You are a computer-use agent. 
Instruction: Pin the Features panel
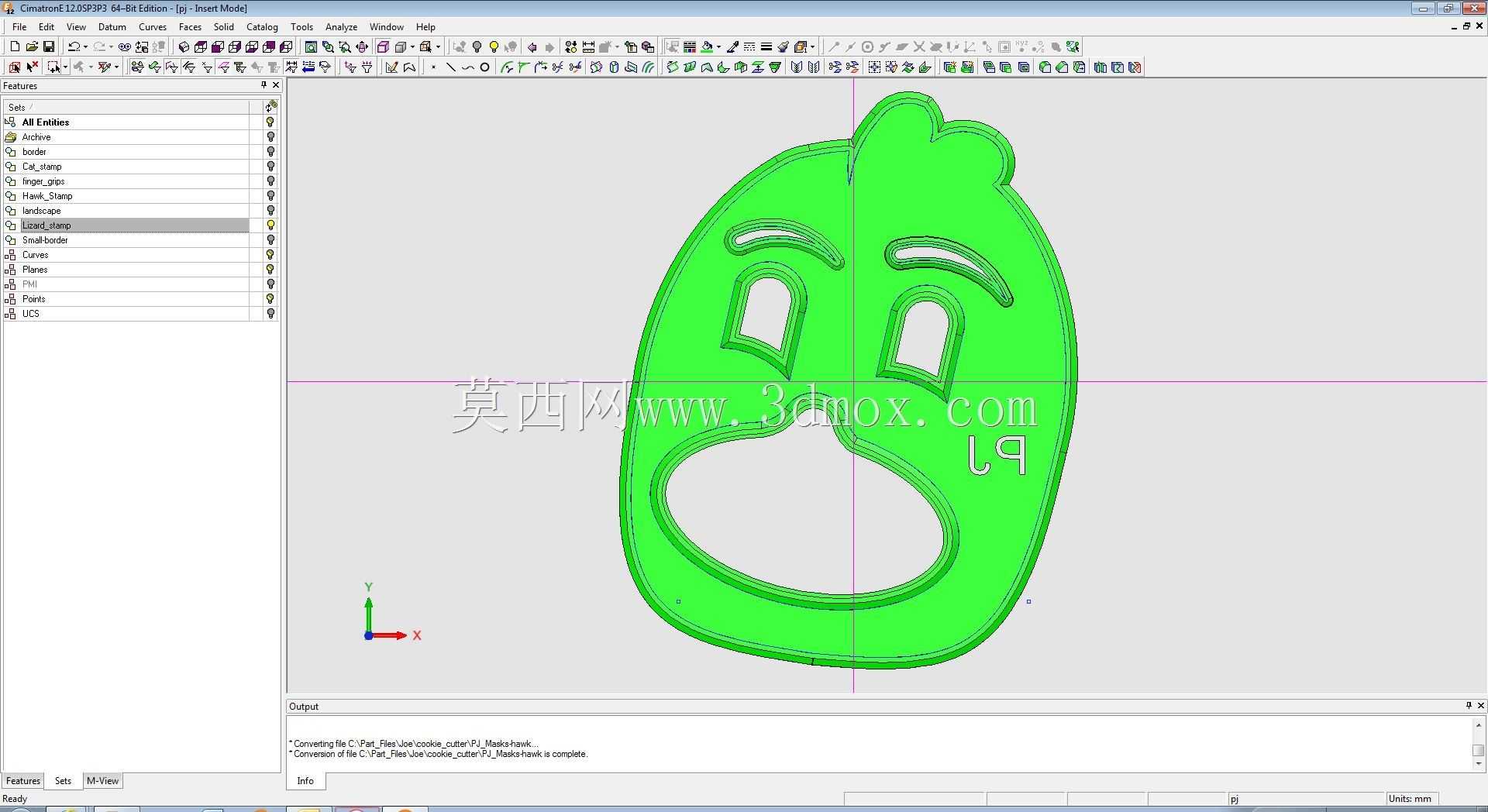(263, 85)
